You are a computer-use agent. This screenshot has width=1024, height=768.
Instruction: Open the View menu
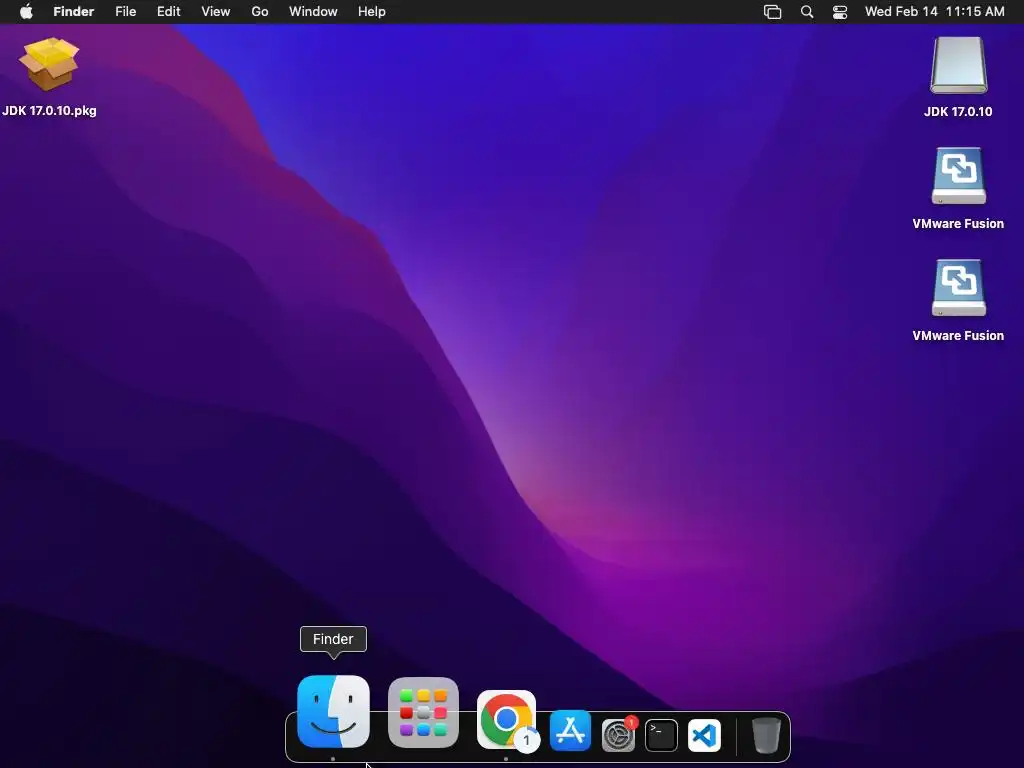pyautogui.click(x=216, y=12)
